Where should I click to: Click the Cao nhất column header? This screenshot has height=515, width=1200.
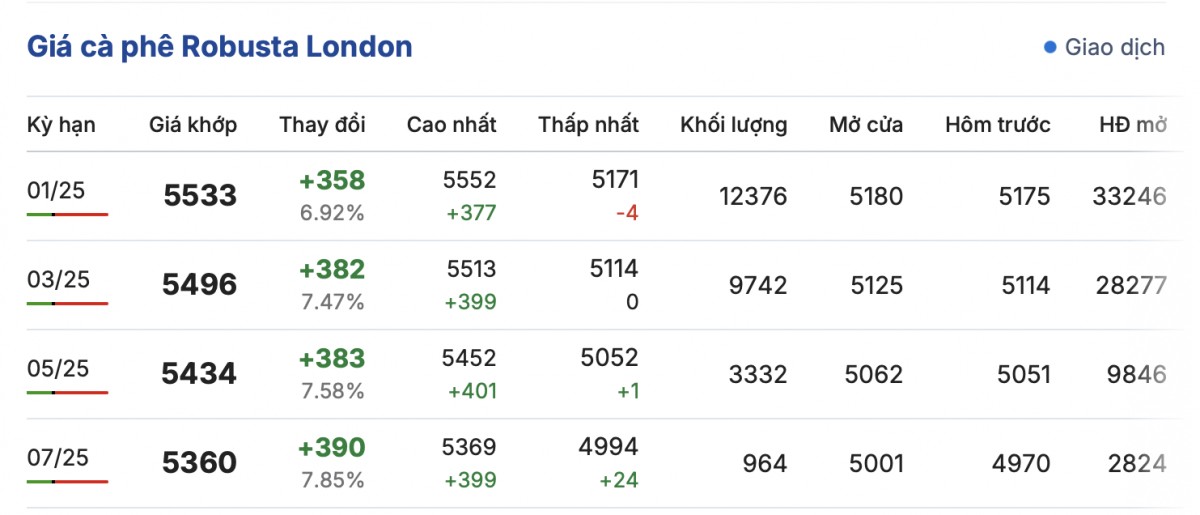pos(451,125)
